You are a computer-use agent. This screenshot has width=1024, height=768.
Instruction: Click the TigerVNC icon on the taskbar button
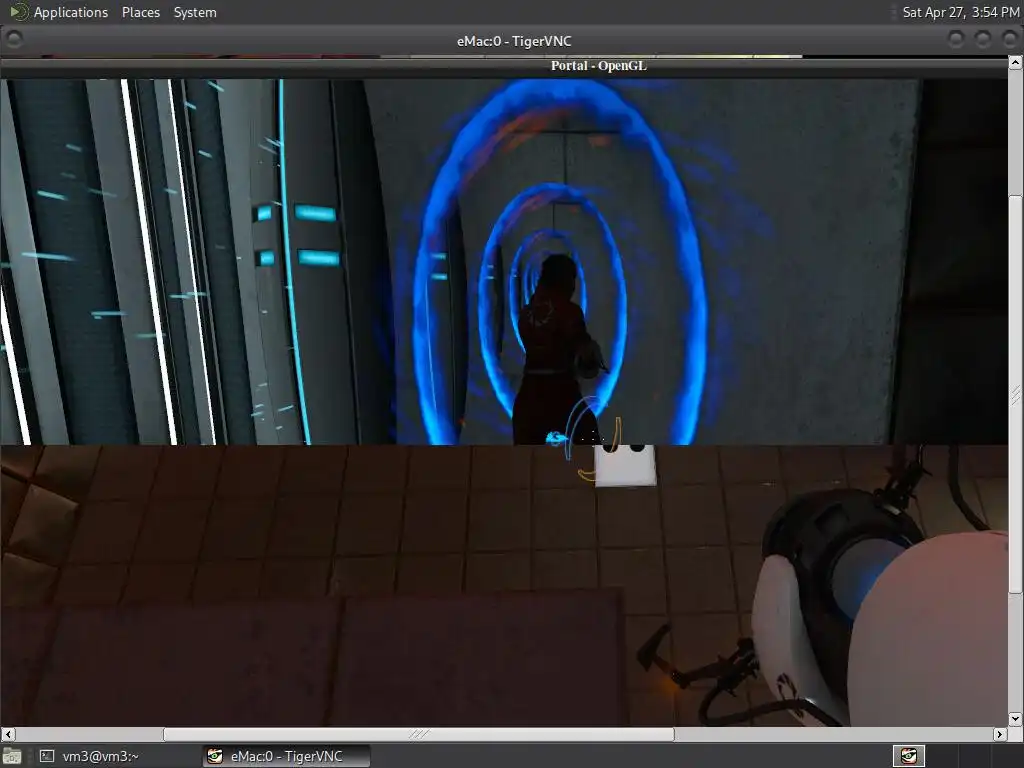215,756
